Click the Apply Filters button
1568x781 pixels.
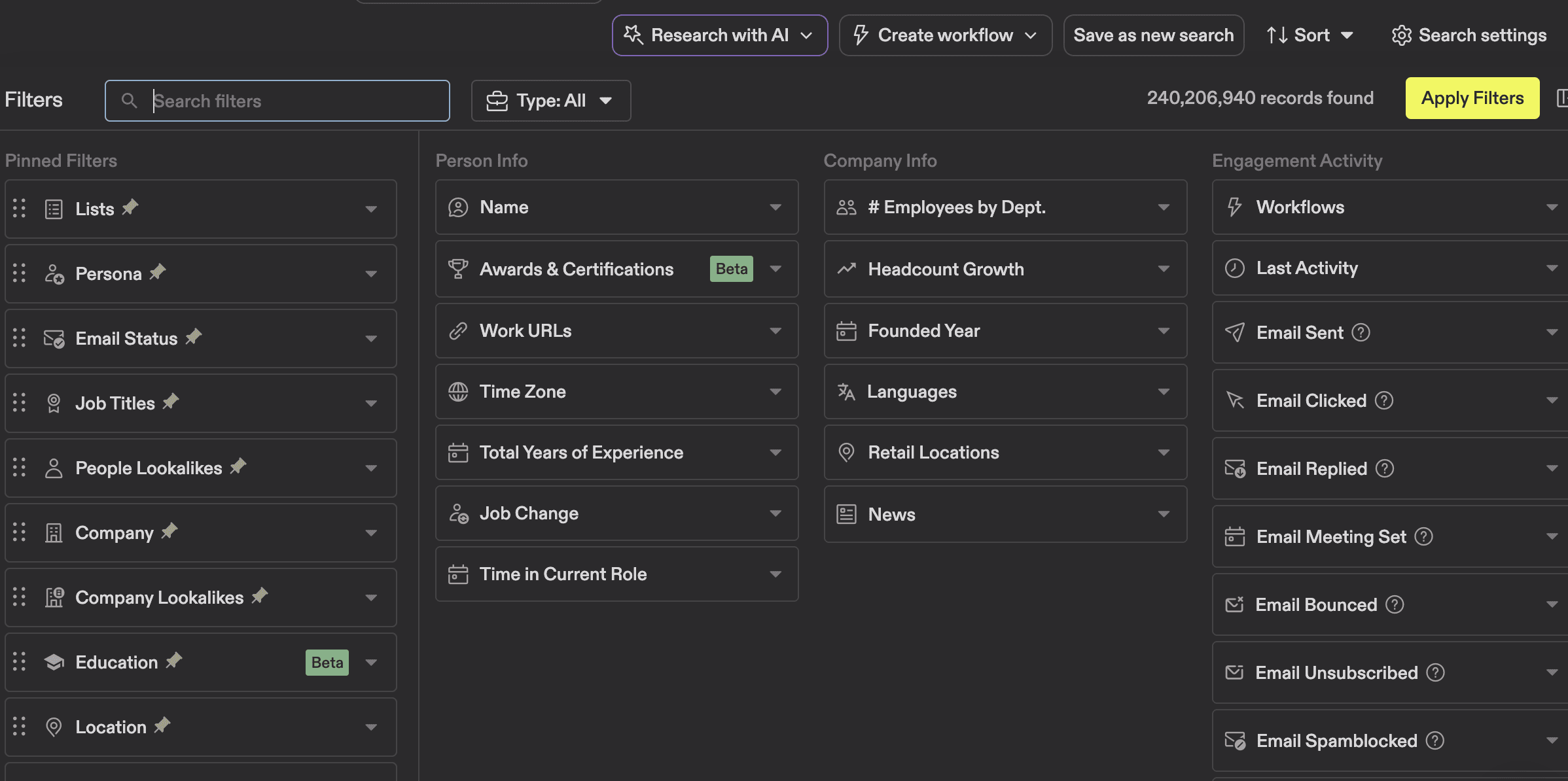(x=1472, y=98)
